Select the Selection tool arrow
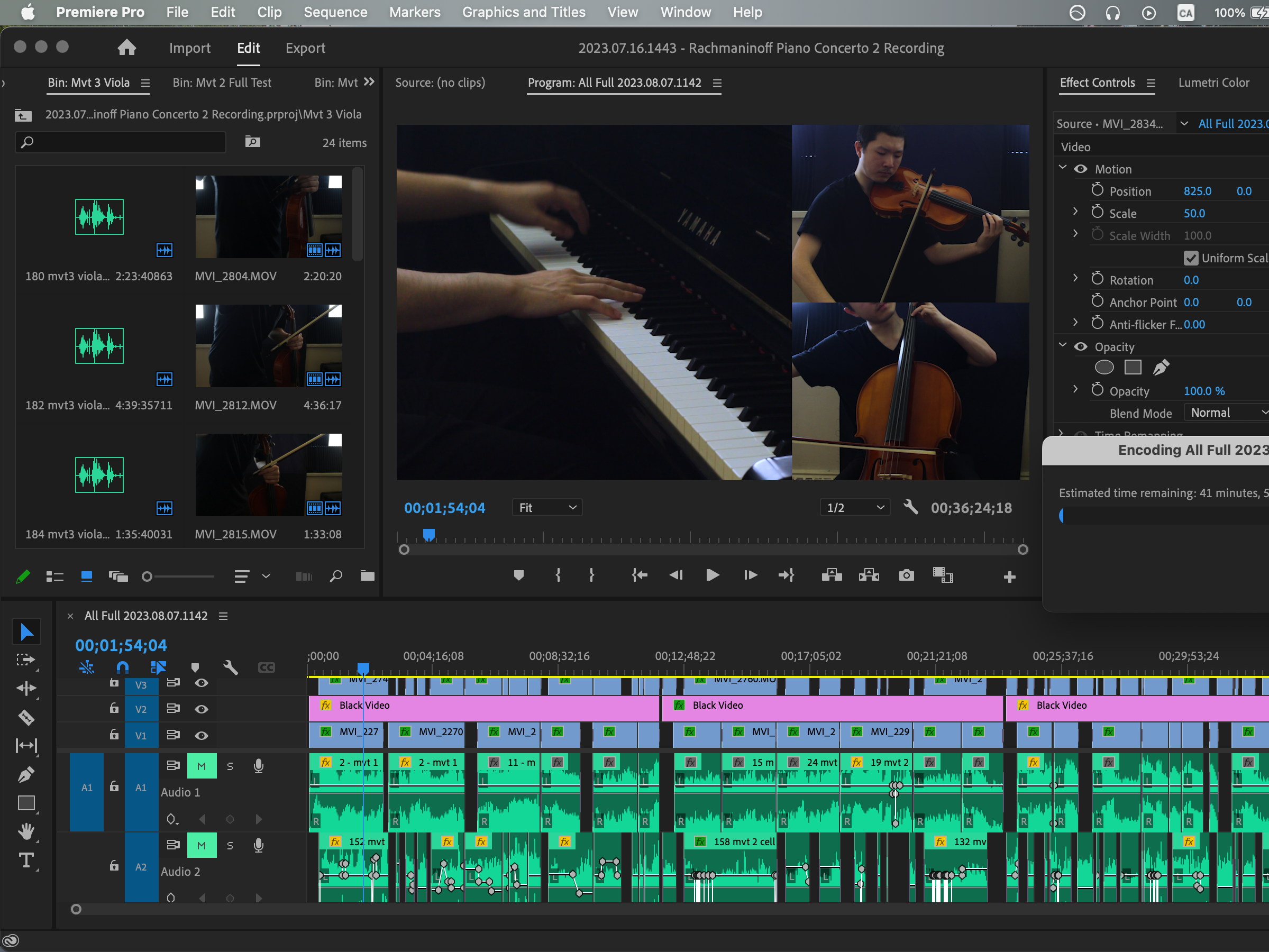 pyautogui.click(x=26, y=632)
